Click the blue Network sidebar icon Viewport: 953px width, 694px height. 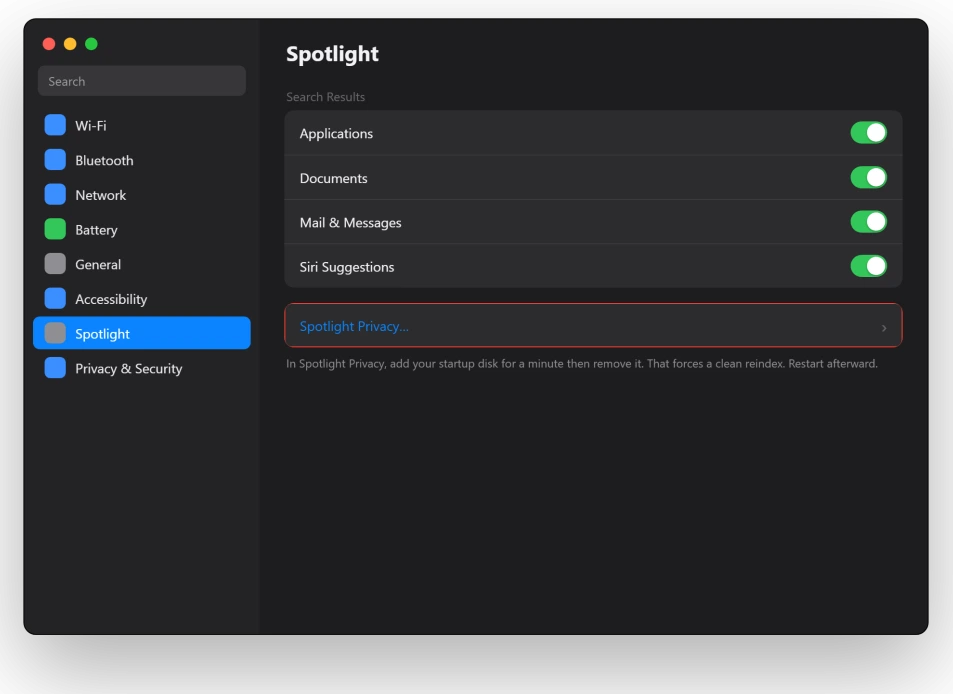pyautogui.click(x=55, y=194)
